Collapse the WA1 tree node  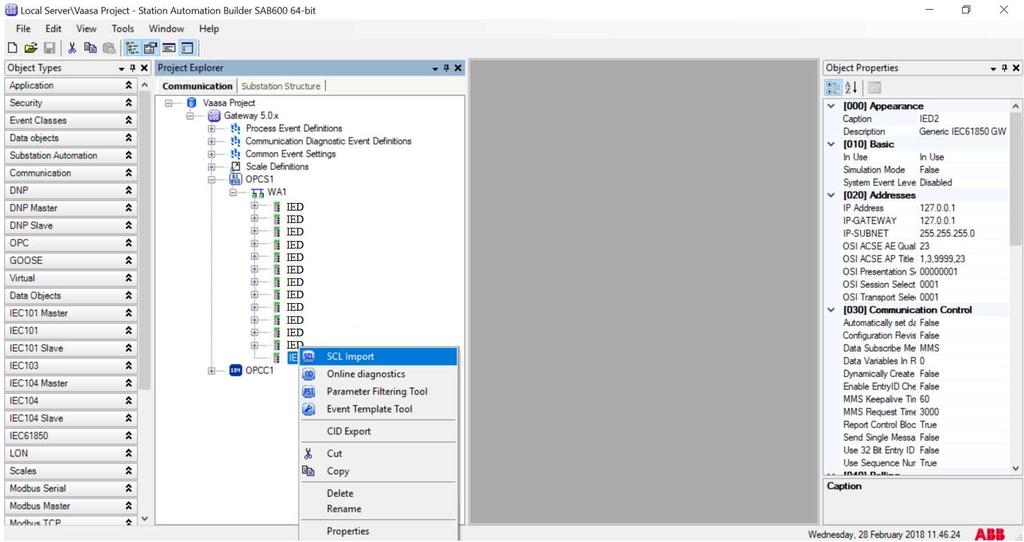233,192
